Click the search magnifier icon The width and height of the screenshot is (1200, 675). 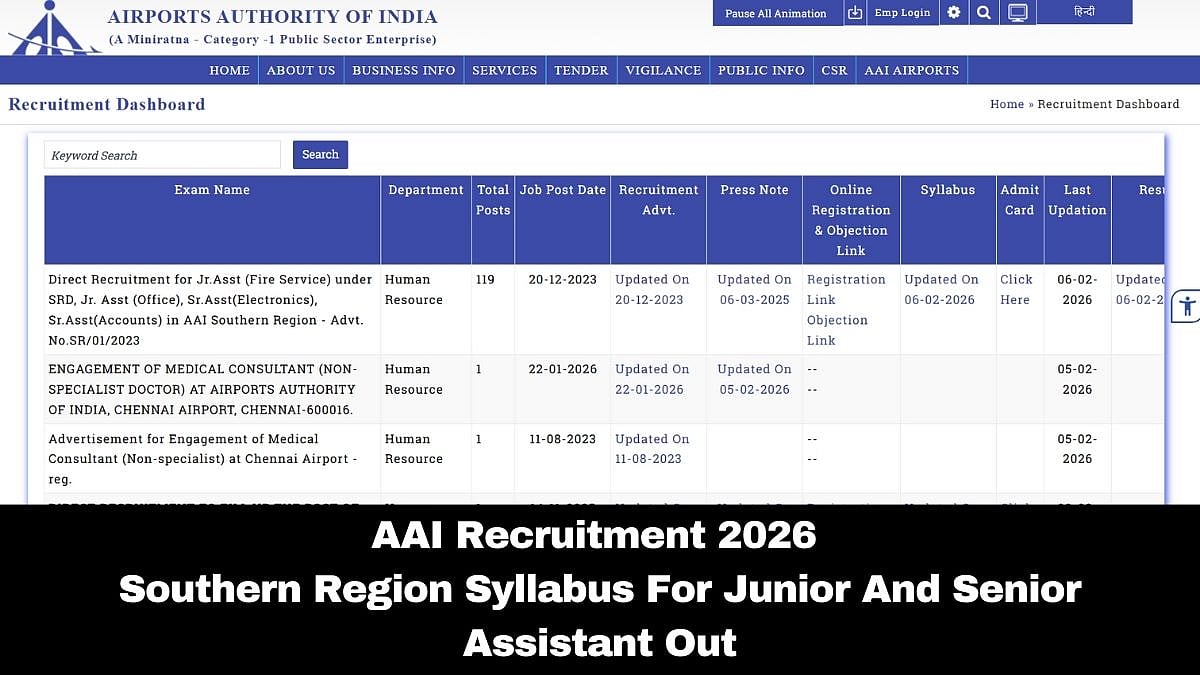click(984, 13)
